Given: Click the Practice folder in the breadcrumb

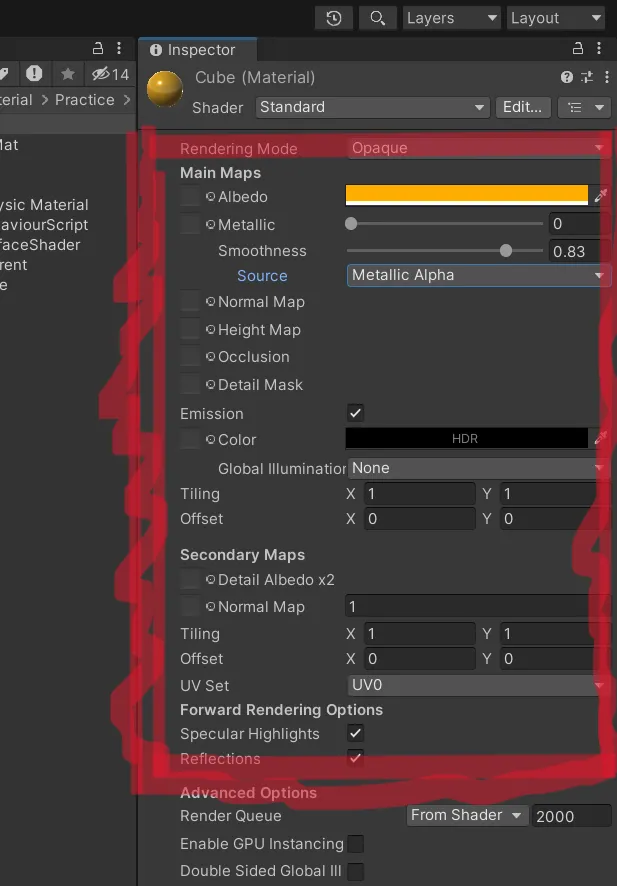Looking at the screenshot, I should tap(85, 100).
